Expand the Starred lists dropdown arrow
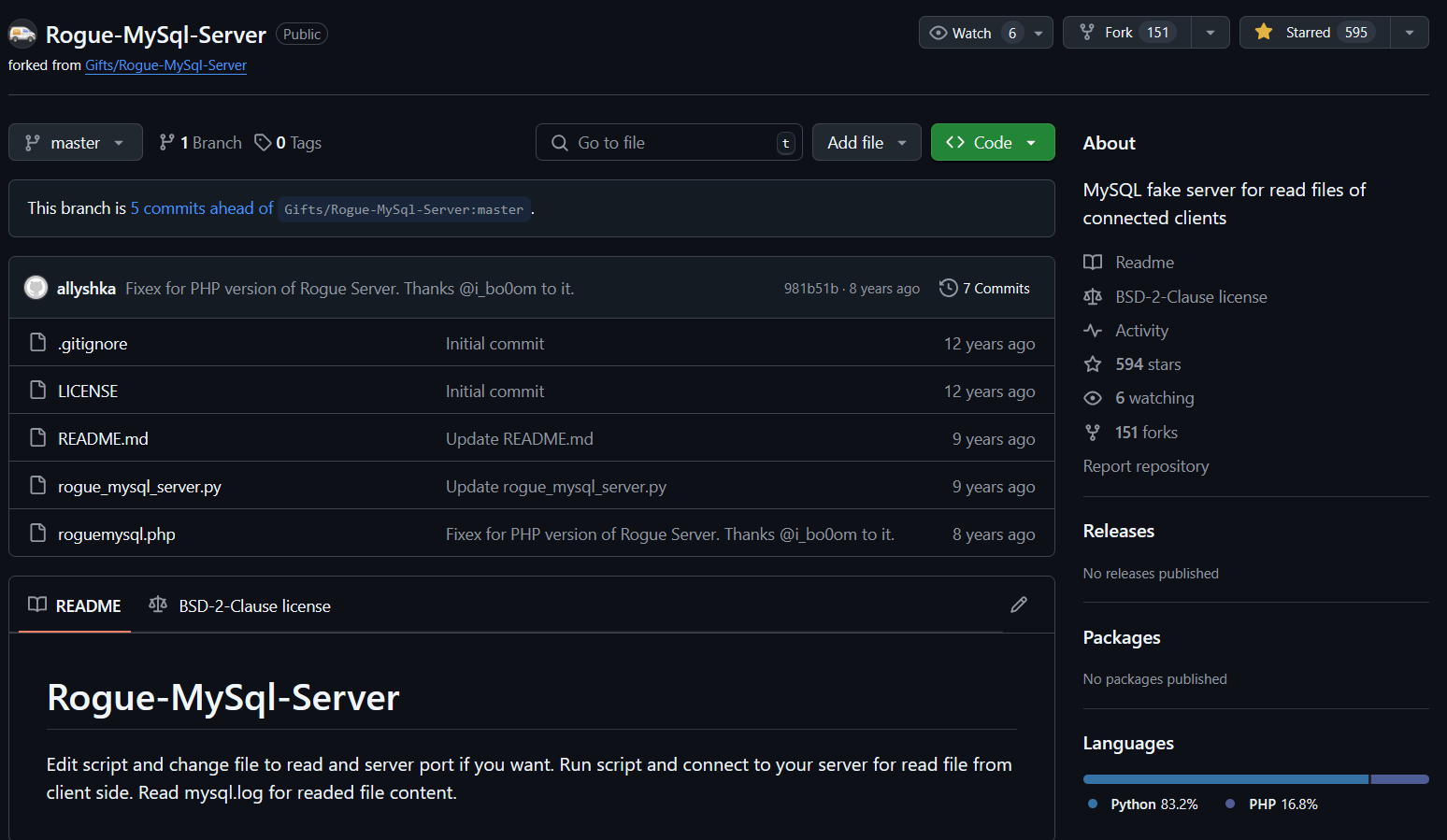Viewport: 1447px width, 840px height. pos(1410,33)
